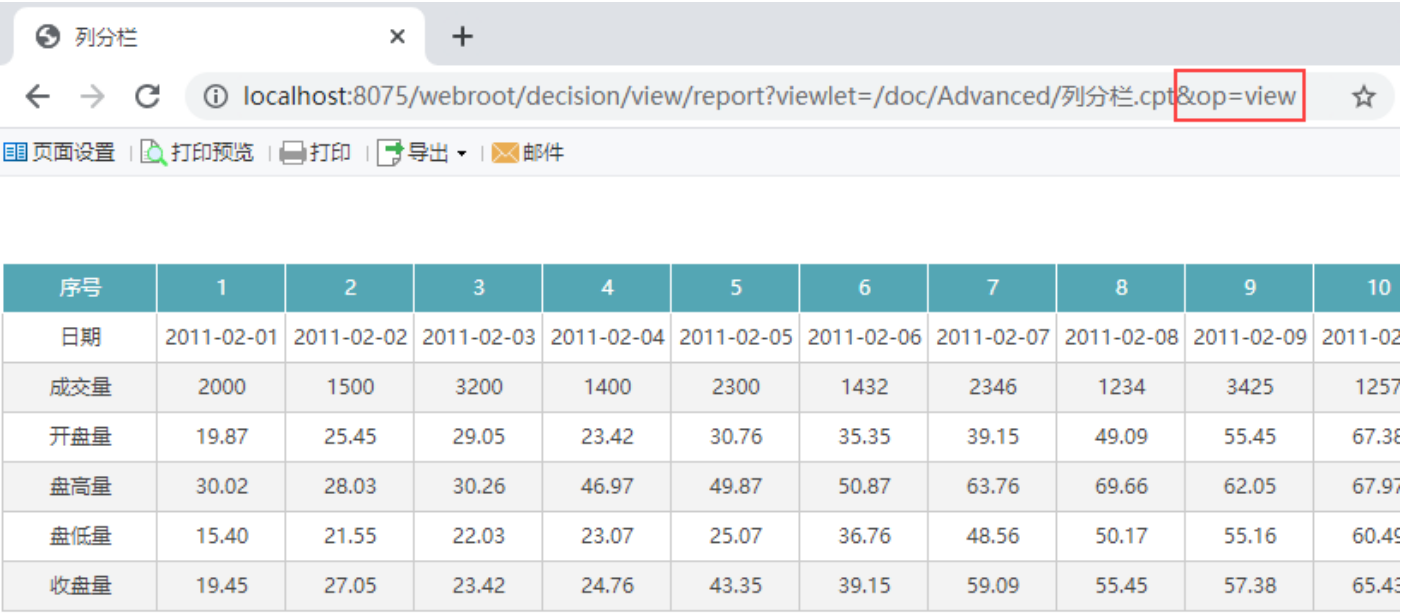Click the 开盘量 value 25.45
Image resolution: width=1405 pixels, height=614 pixels.
click(350, 437)
